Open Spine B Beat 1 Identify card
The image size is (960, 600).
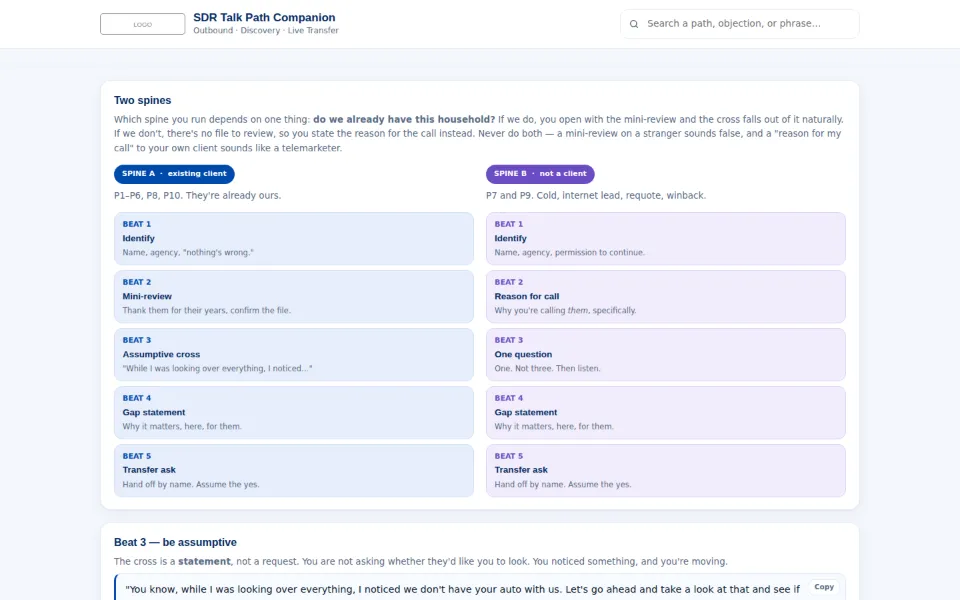click(666, 239)
